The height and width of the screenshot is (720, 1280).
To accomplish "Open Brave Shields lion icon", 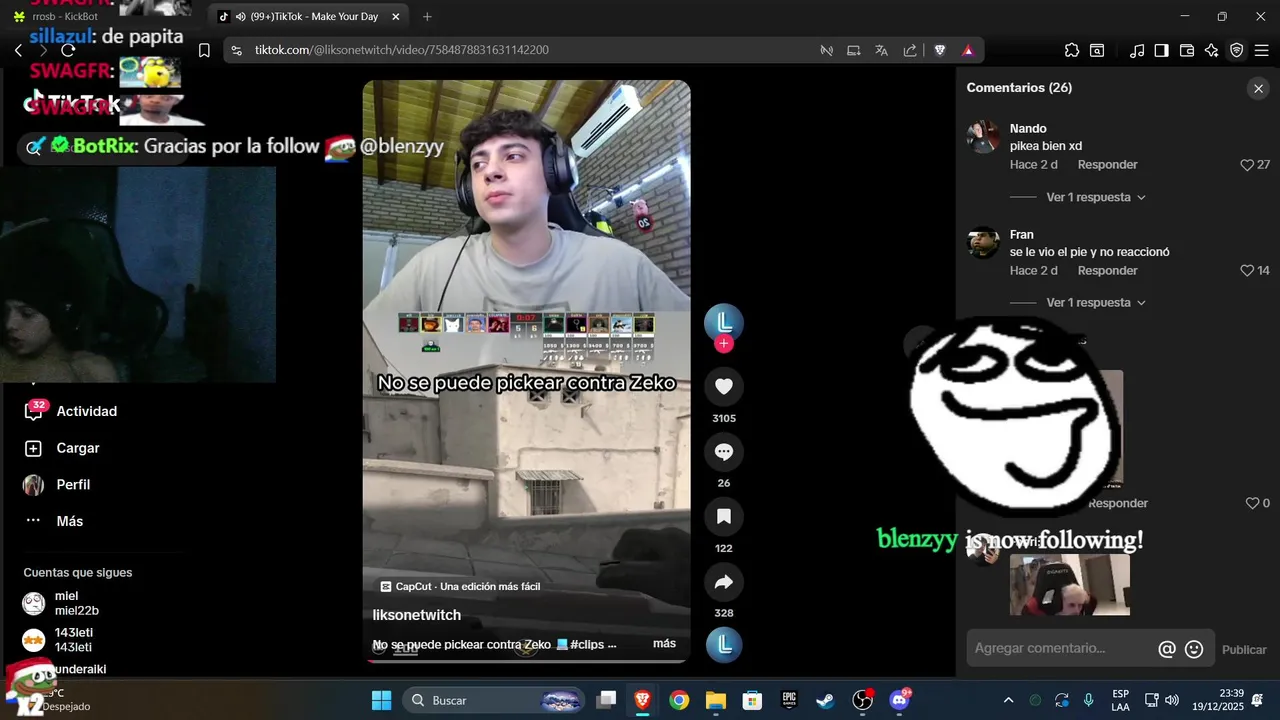I will point(940,50).
